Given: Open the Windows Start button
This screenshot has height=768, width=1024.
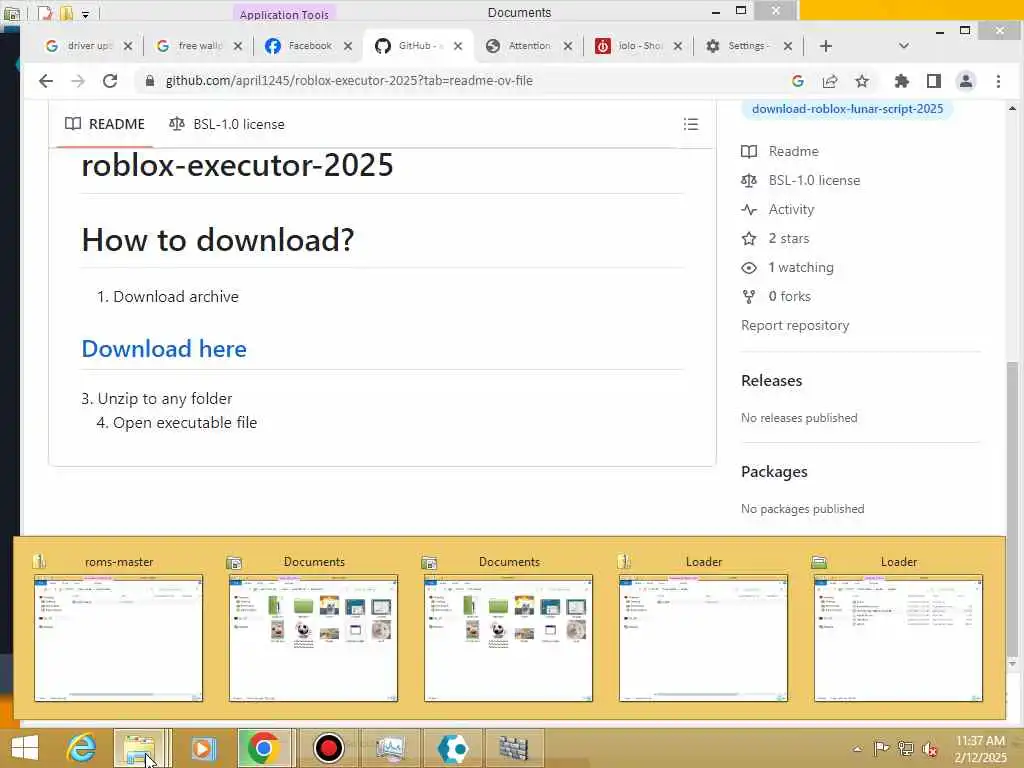Looking at the screenshot, I should coord(25,748).
